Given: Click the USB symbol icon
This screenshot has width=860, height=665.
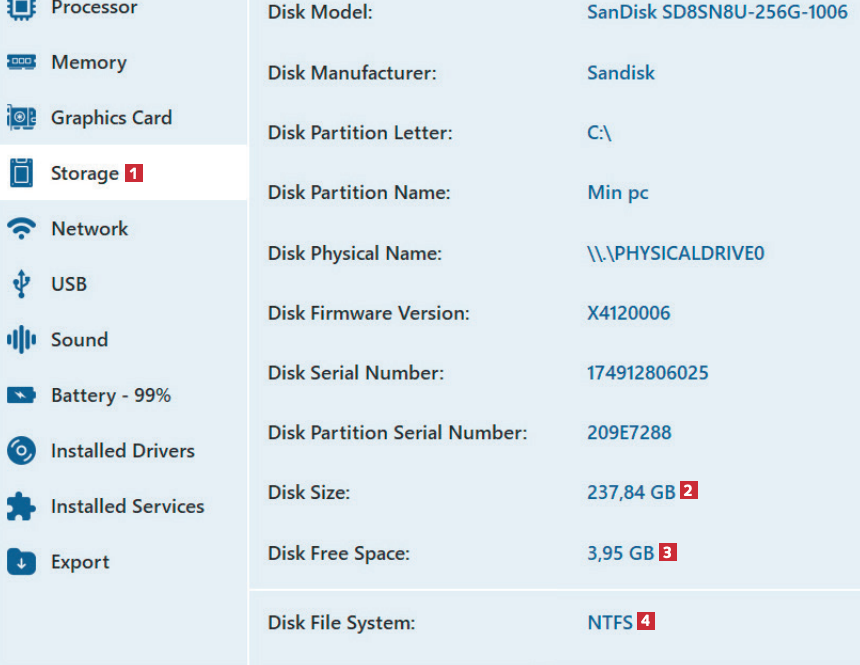Looking at the screenshot, I should tap(21, 284).
